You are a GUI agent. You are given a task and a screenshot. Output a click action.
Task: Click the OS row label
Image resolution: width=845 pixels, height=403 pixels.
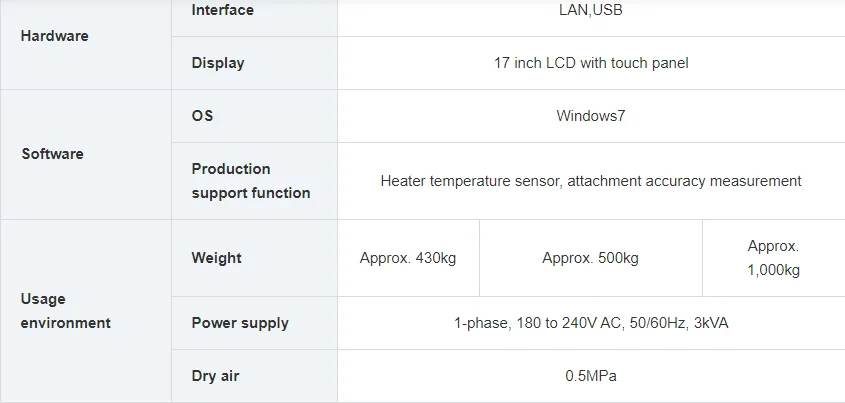click(x=202, y=116)
